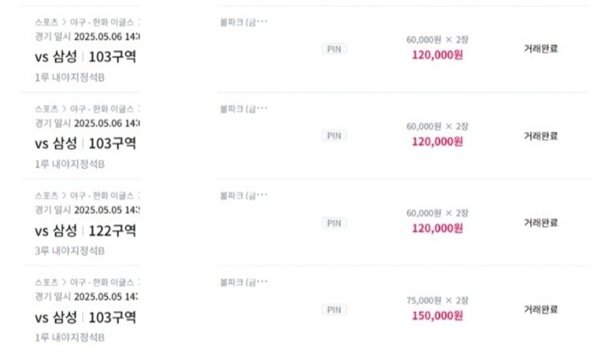The height and width of the screenshot is (361, 600).
Task: Select the 3루 내야지정석B seat label
Action: pos(70,251)
